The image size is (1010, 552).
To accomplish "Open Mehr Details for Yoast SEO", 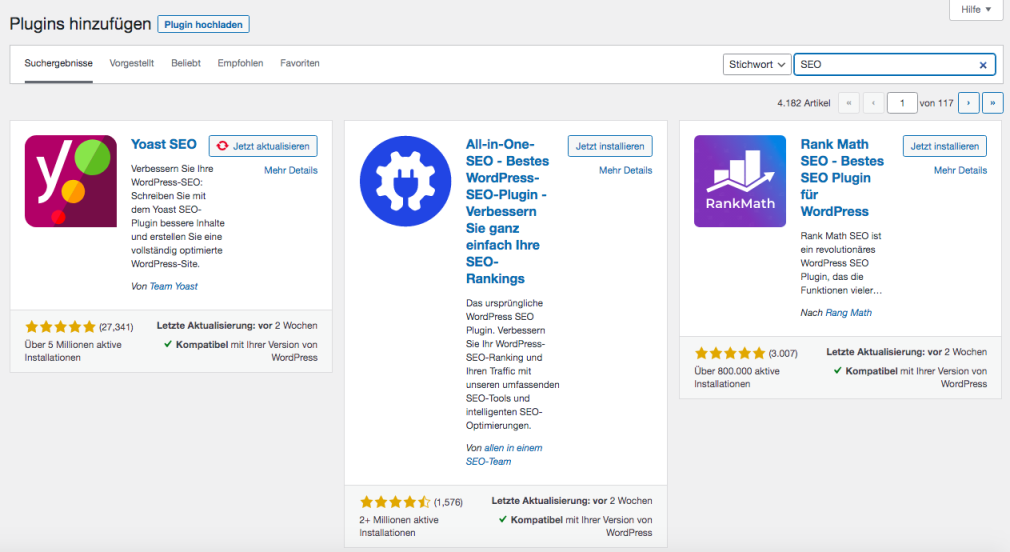I will coord(291,170).
